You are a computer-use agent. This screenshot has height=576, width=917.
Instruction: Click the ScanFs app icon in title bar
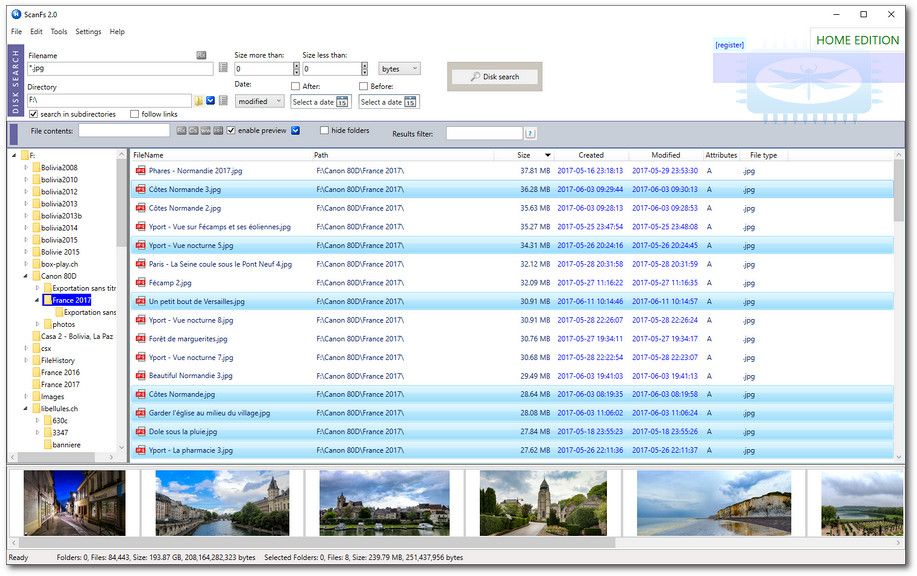(x=16, y=14)
